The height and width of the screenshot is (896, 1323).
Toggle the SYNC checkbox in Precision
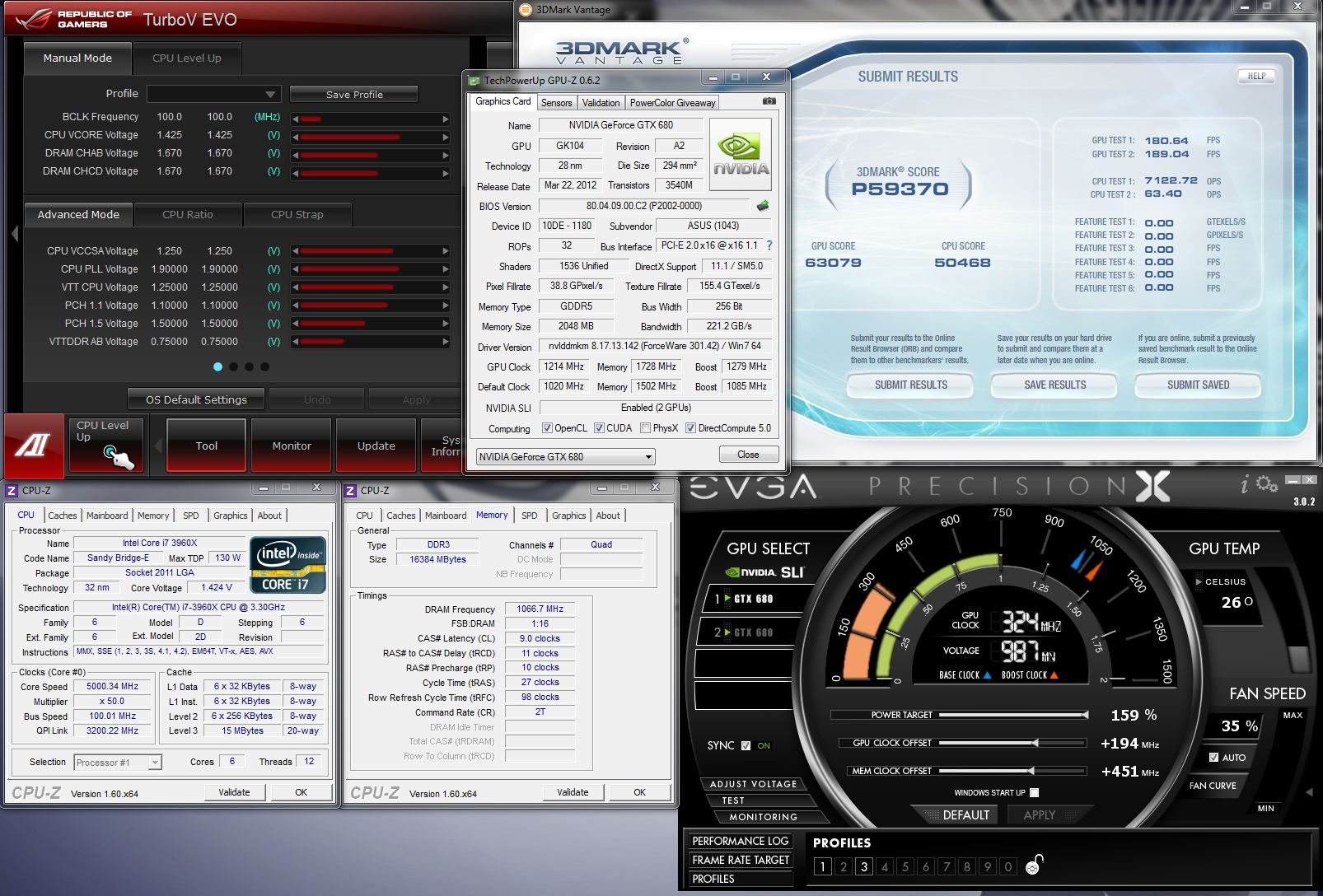[x=746, y=745]
